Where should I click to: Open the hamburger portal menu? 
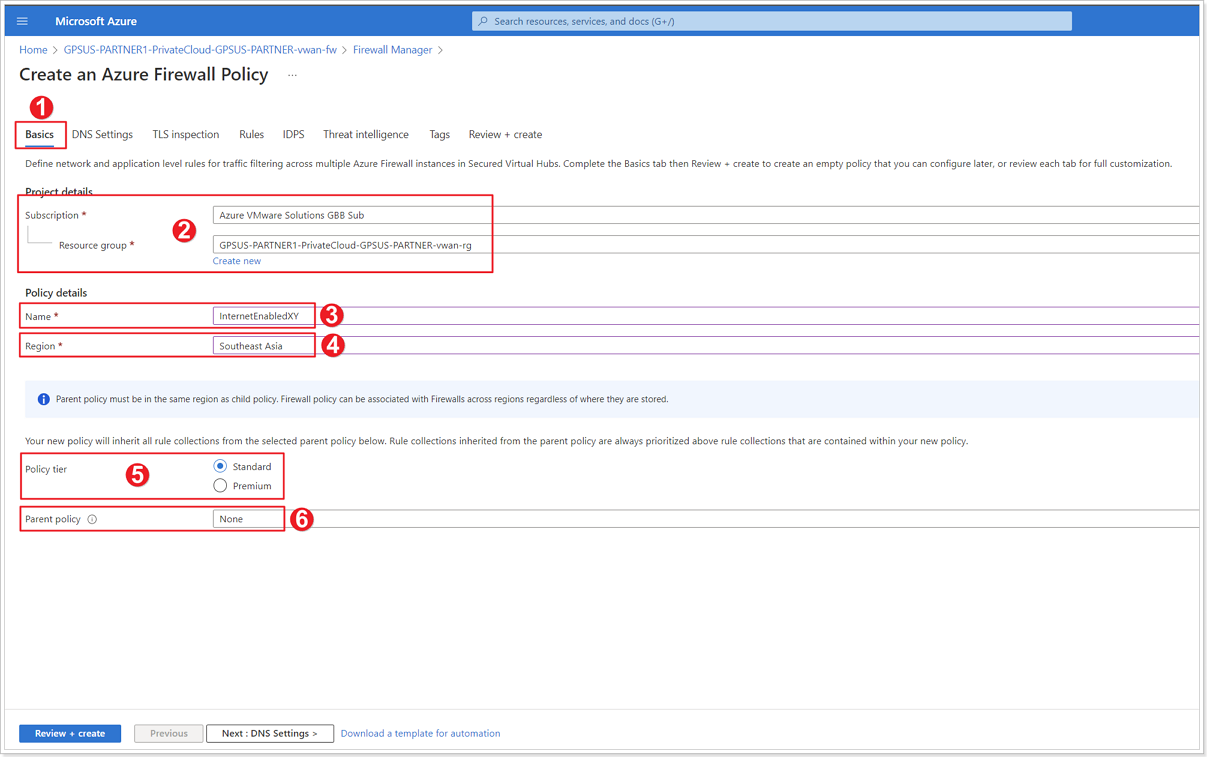coord(22,21)
